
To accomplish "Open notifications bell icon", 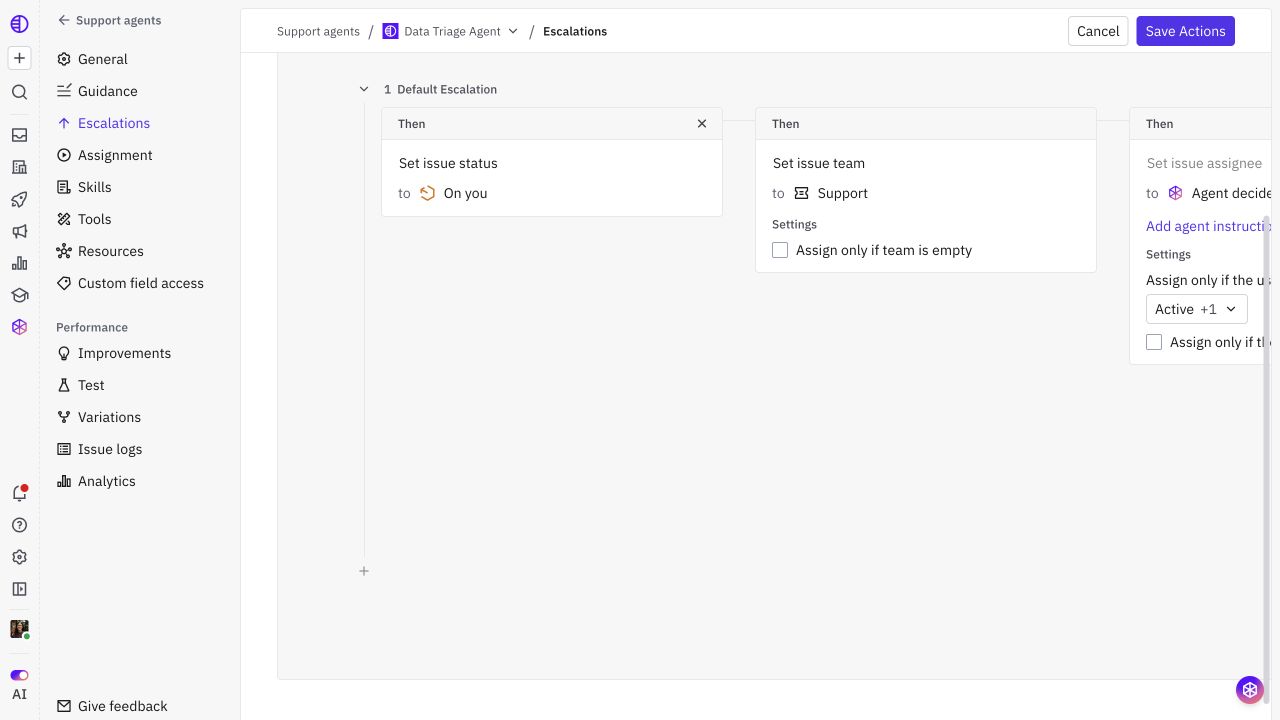I will 19,493.
